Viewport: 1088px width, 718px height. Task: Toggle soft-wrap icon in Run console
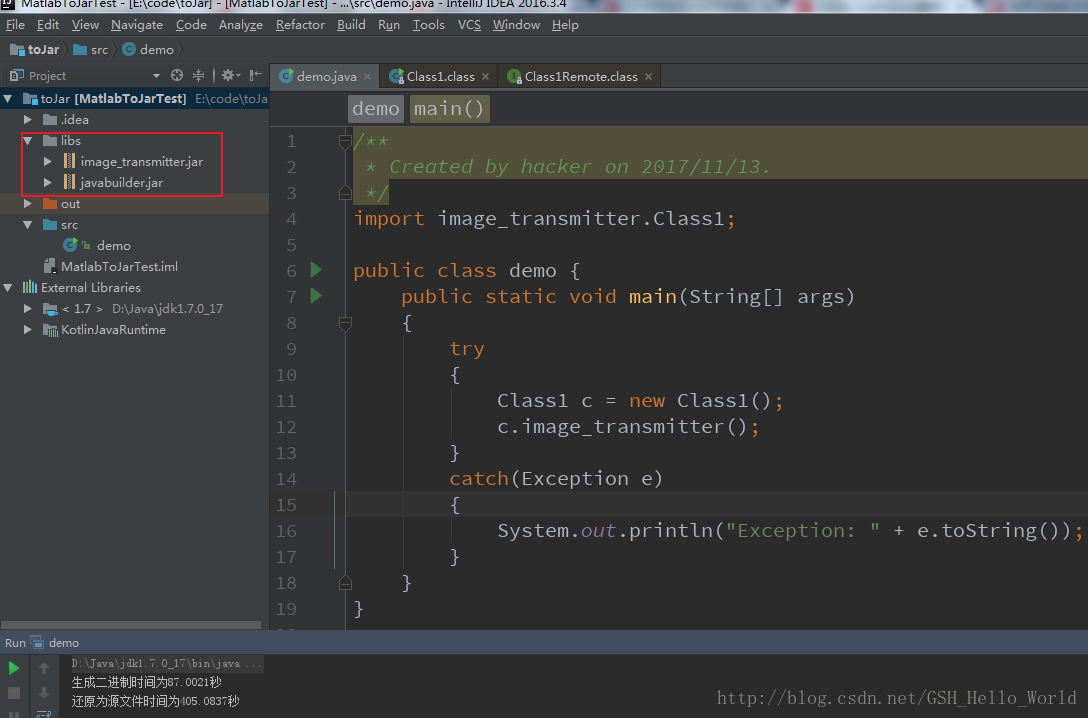coord(44,713)
